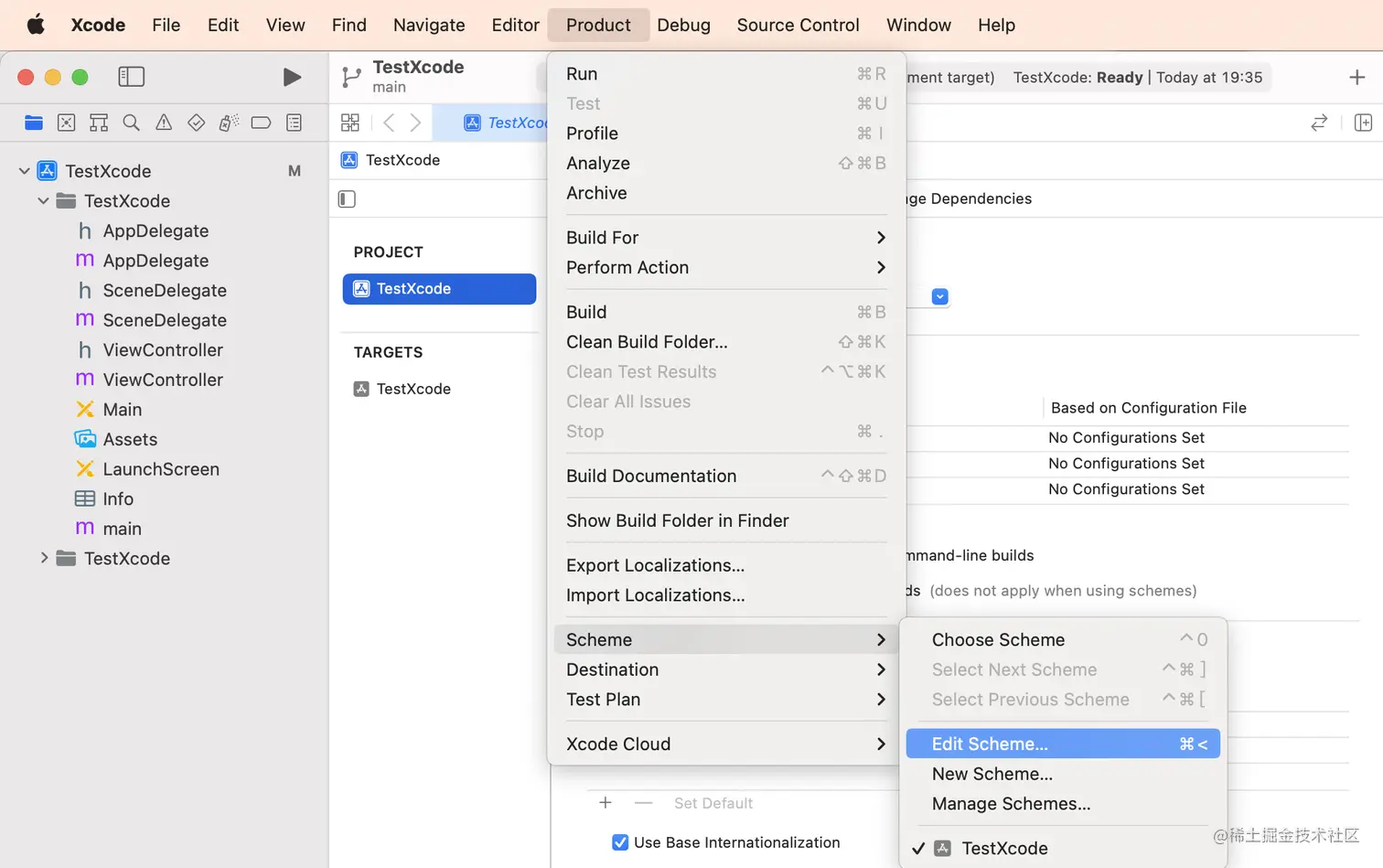1383x868 pixels.
Task: Open the Report navigator icon
Action: pos(294,123)
